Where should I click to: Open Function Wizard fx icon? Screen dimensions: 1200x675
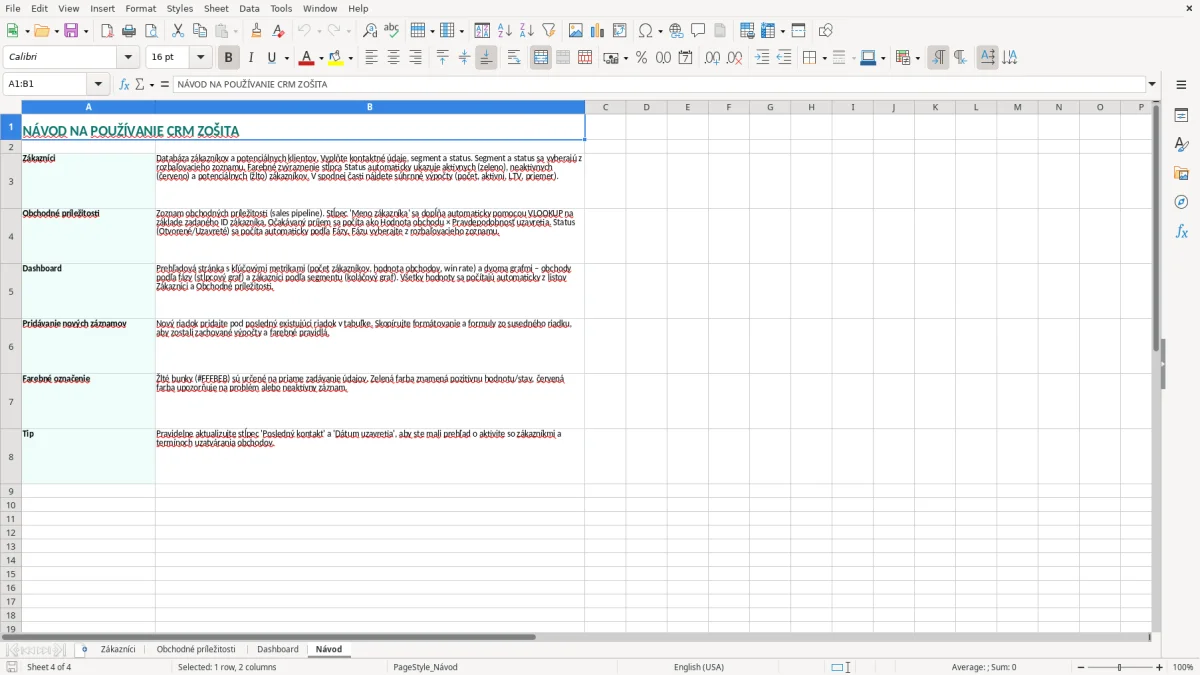pos(124,85)
